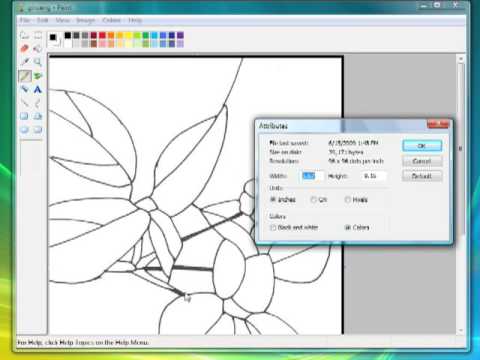Pick the bright yellow color swatch
This screenshot has width=480, height=360.
tap(128, 35)
